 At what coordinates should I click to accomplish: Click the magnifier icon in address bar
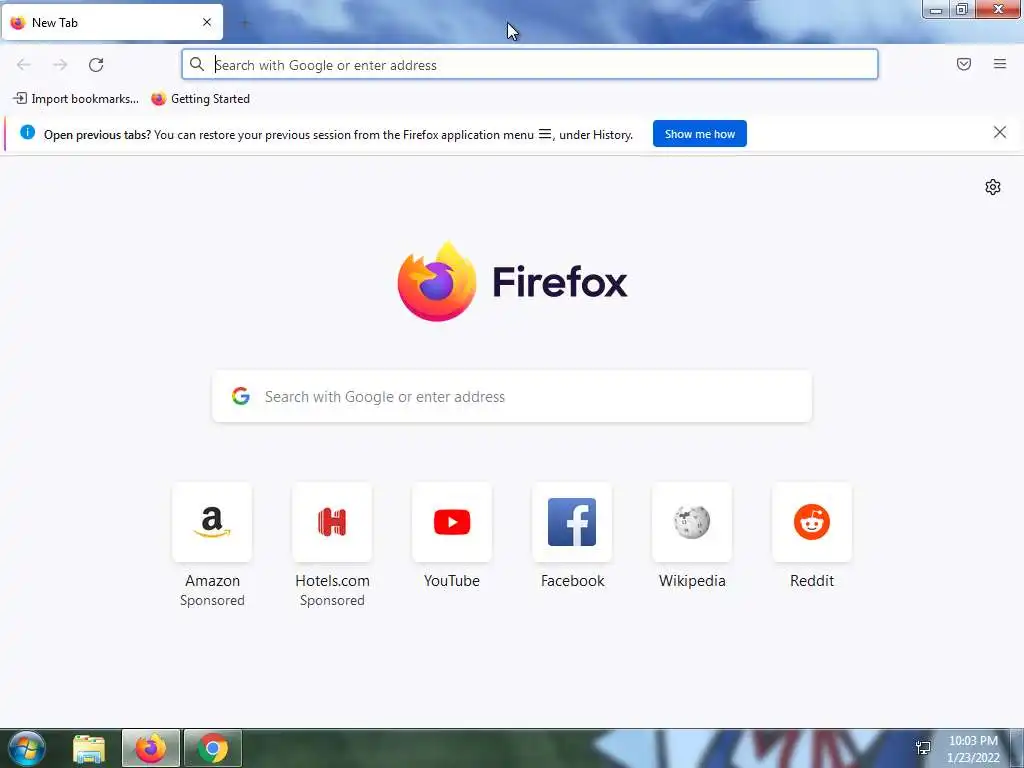[x=197, y=64]
